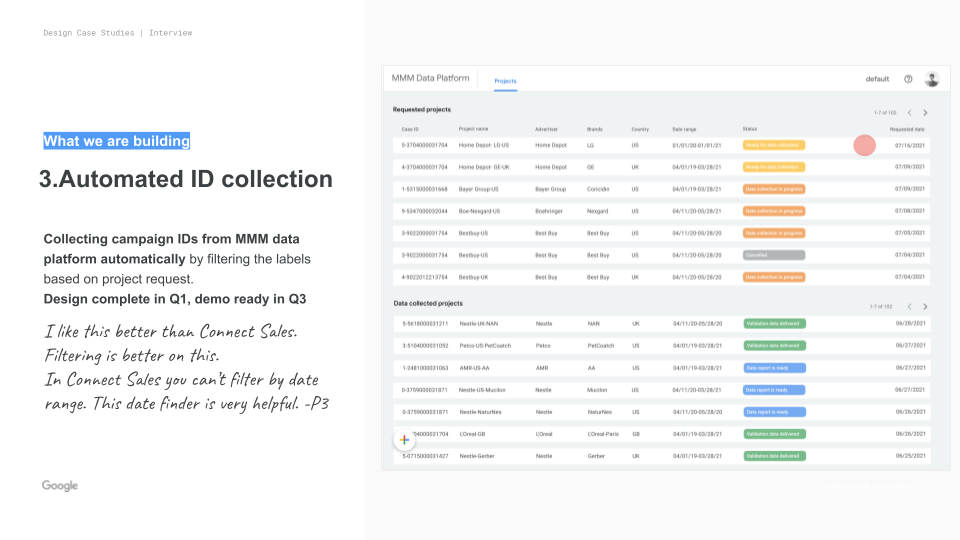Click the colorful plus add button
Screen dimensions: 960x540
404,440
